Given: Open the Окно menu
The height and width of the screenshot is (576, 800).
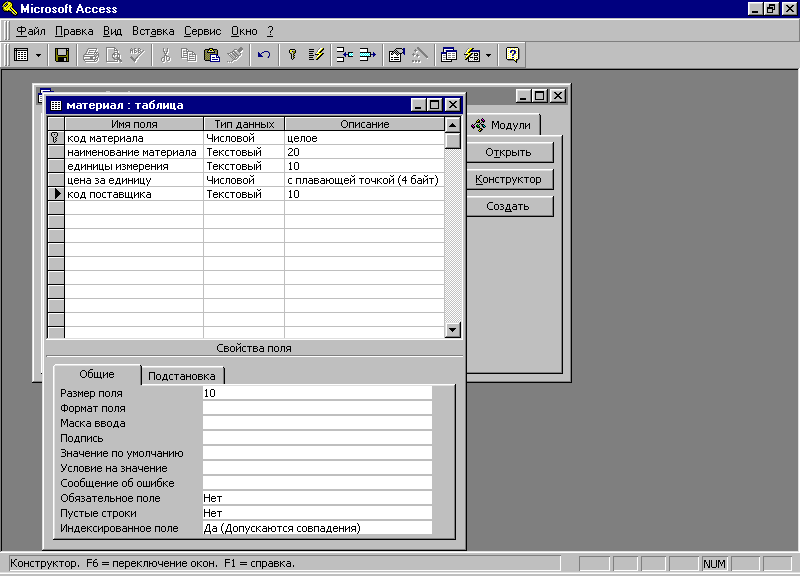Looking at the screenshot, I should click(x=244, y=31).
